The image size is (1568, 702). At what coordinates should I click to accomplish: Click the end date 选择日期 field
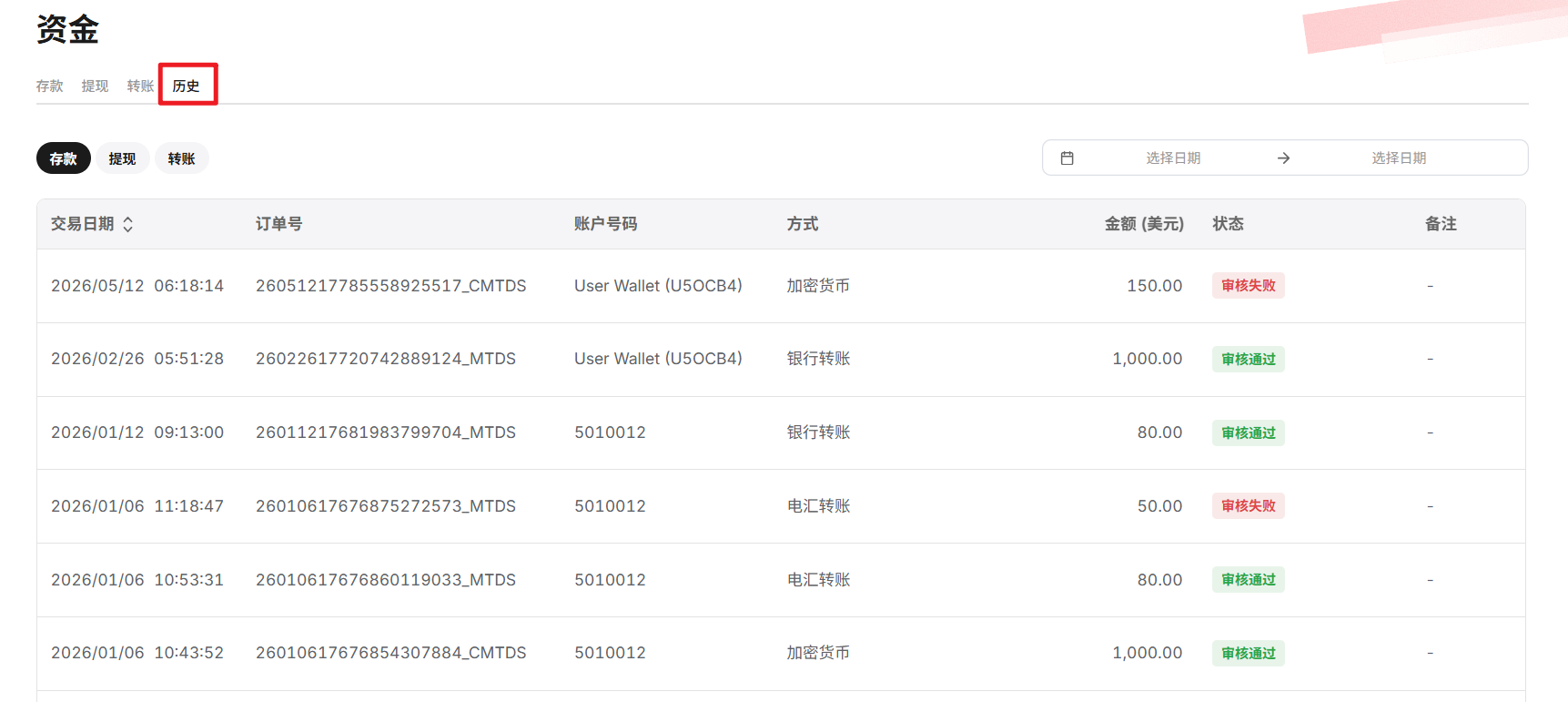1399,158
